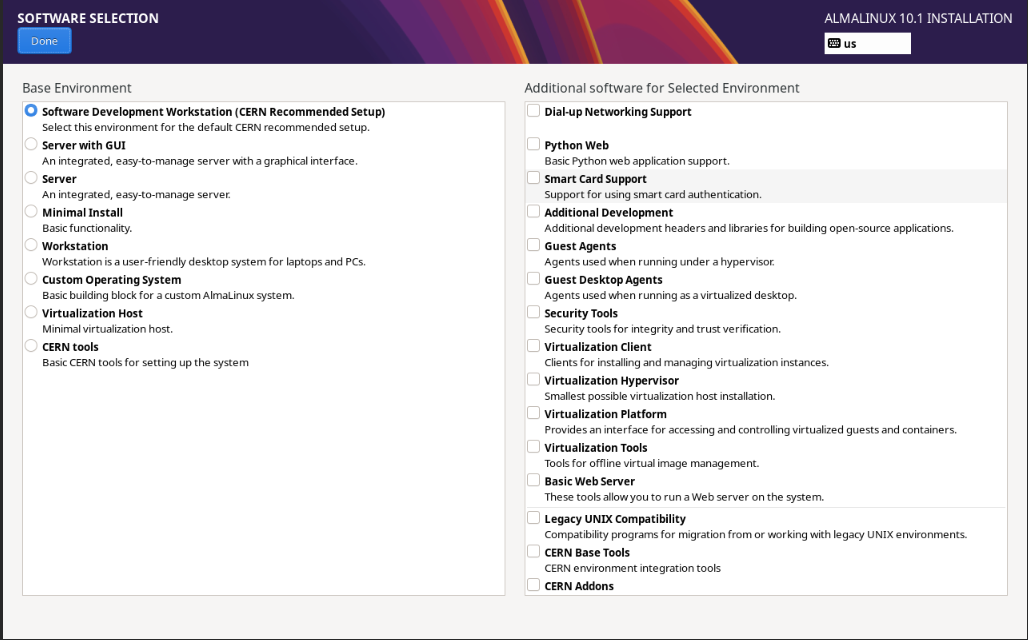This screenshot has width=1028, height=640.
Task: Check the Python Web option
Action: [x=533, y=144]
